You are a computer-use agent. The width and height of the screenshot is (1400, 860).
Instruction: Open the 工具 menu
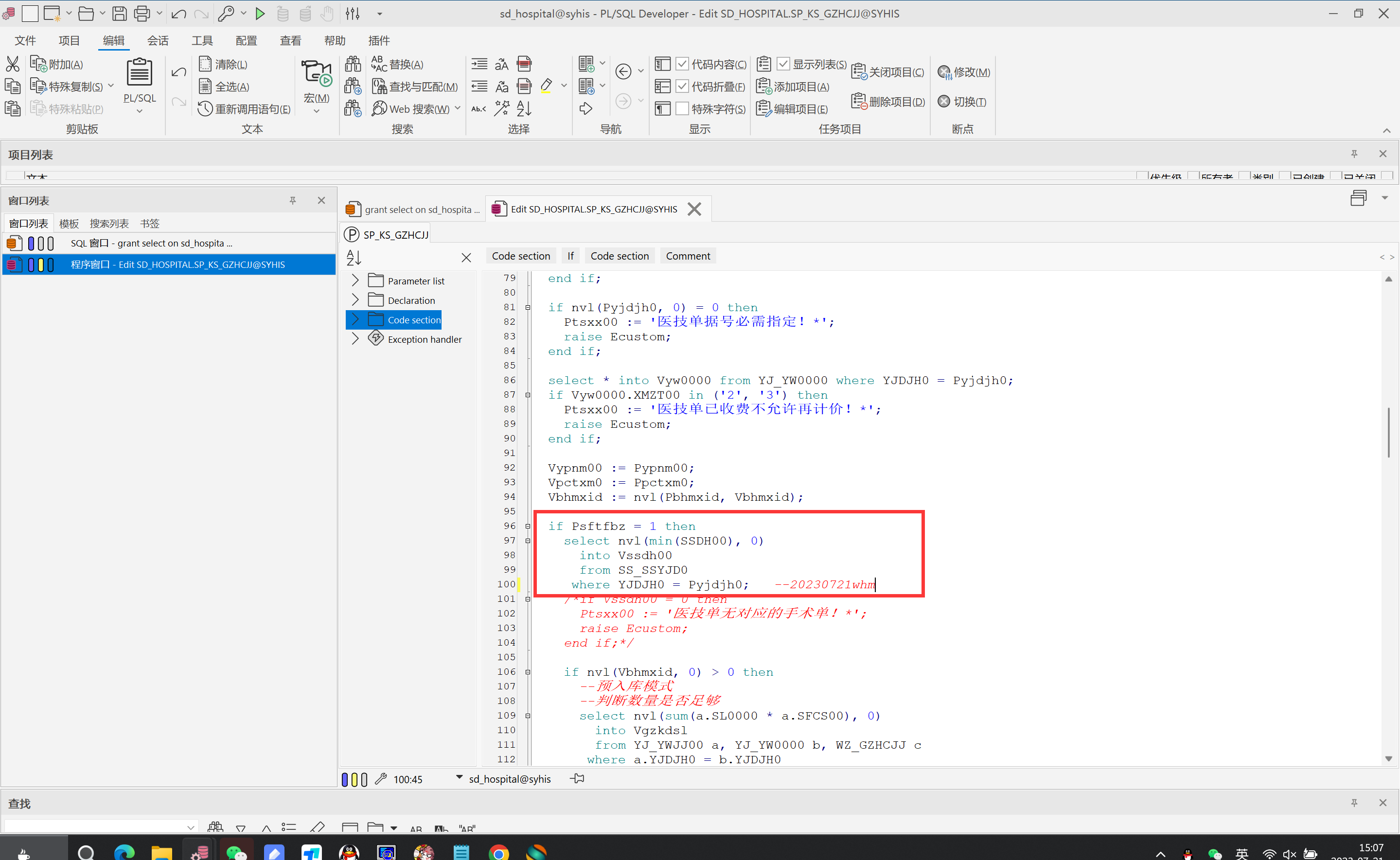(202, 40)
